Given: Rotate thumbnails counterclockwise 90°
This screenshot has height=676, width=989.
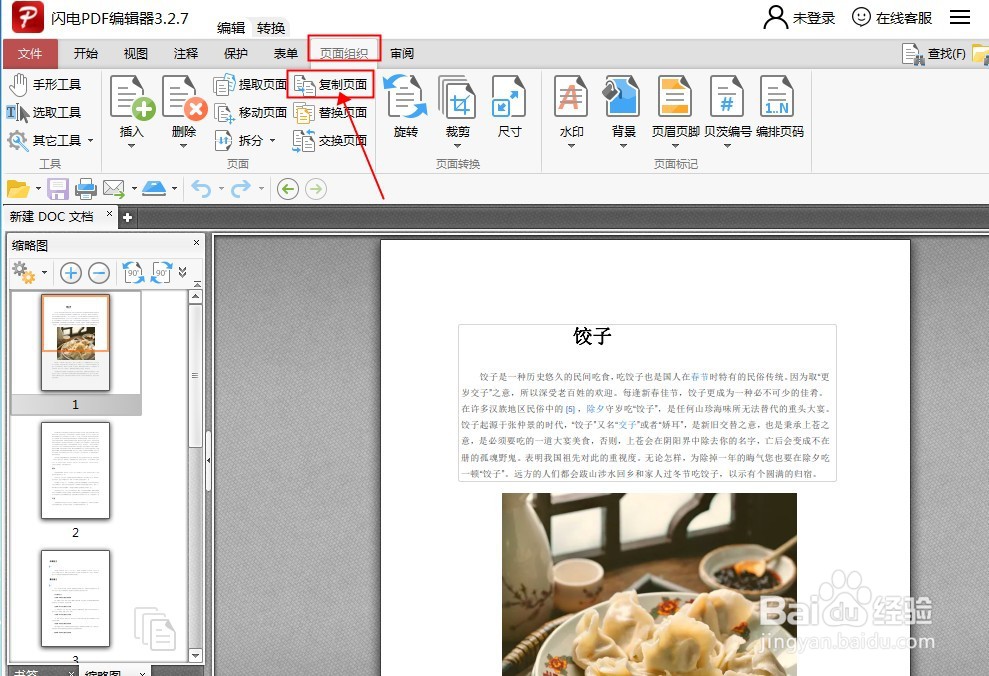Looking at the screenshot, I should tap(133, 272).
